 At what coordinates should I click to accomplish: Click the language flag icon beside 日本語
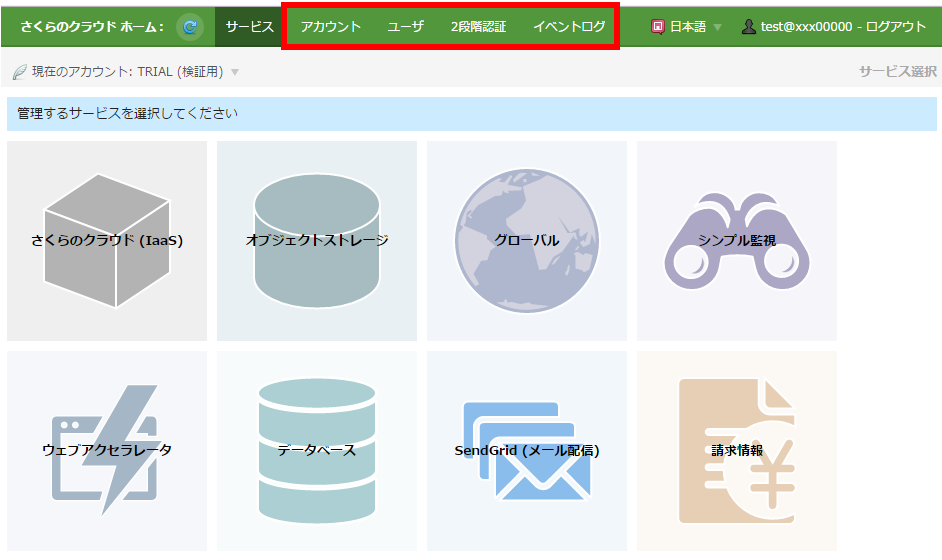tap(658, 27)
